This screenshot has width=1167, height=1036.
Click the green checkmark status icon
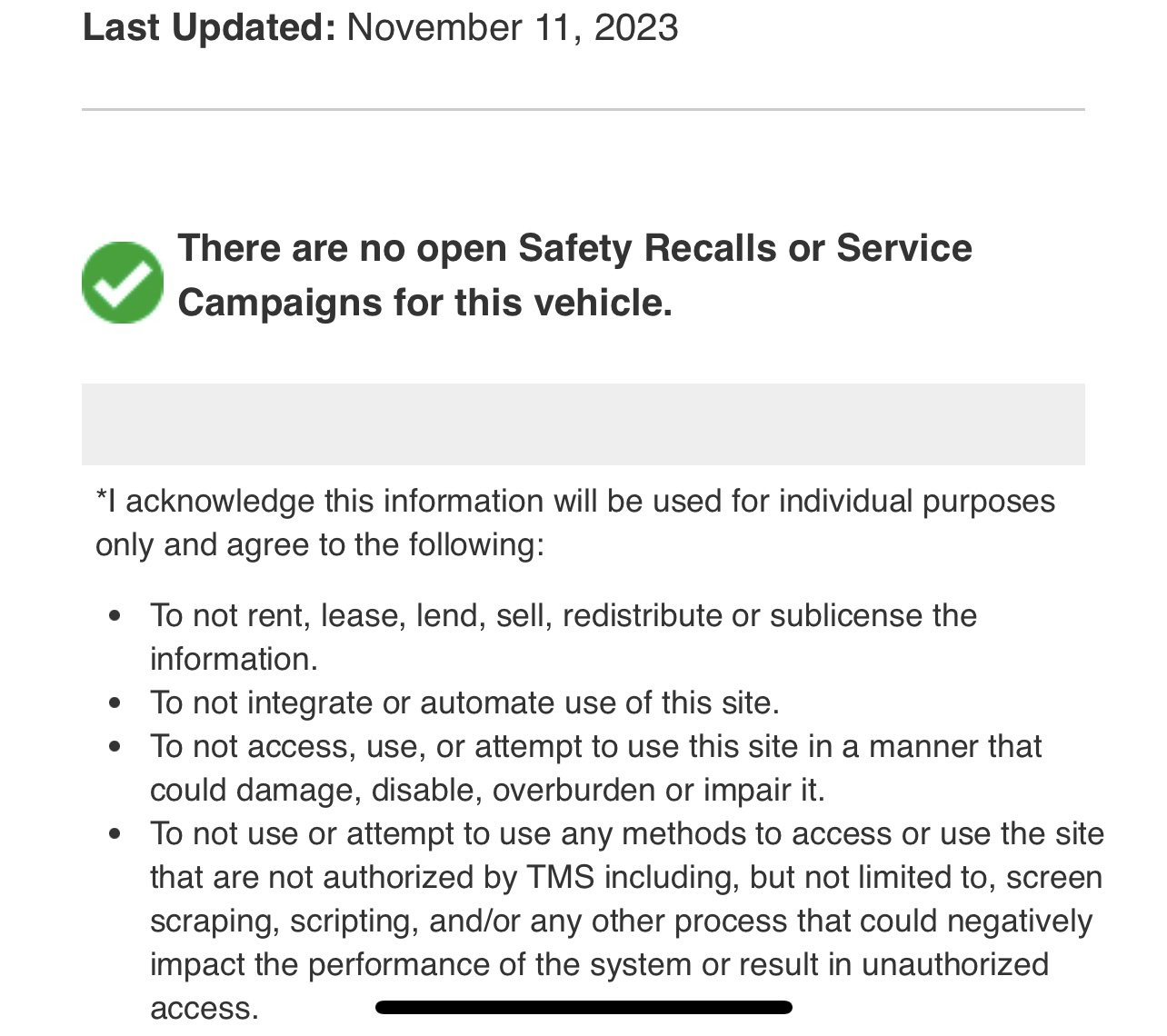coord(123,282)
